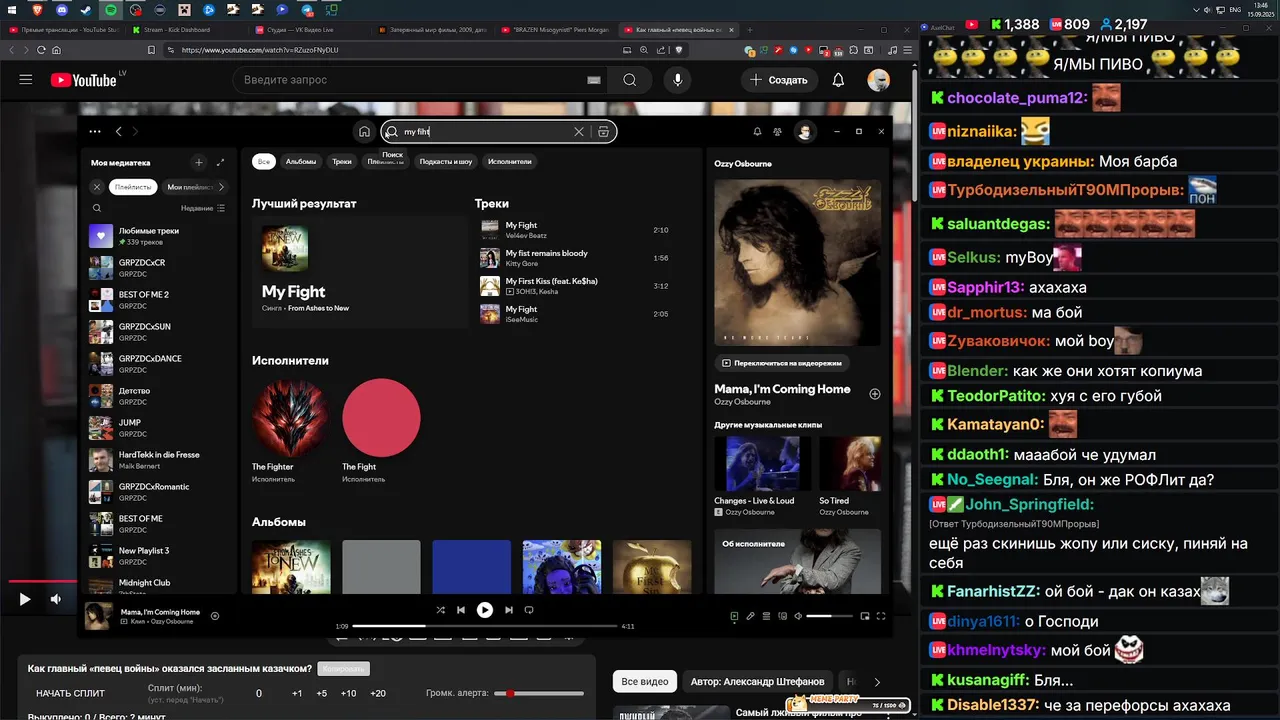
Task: Click the Spotify play button
Action: [x=485, y=610]
